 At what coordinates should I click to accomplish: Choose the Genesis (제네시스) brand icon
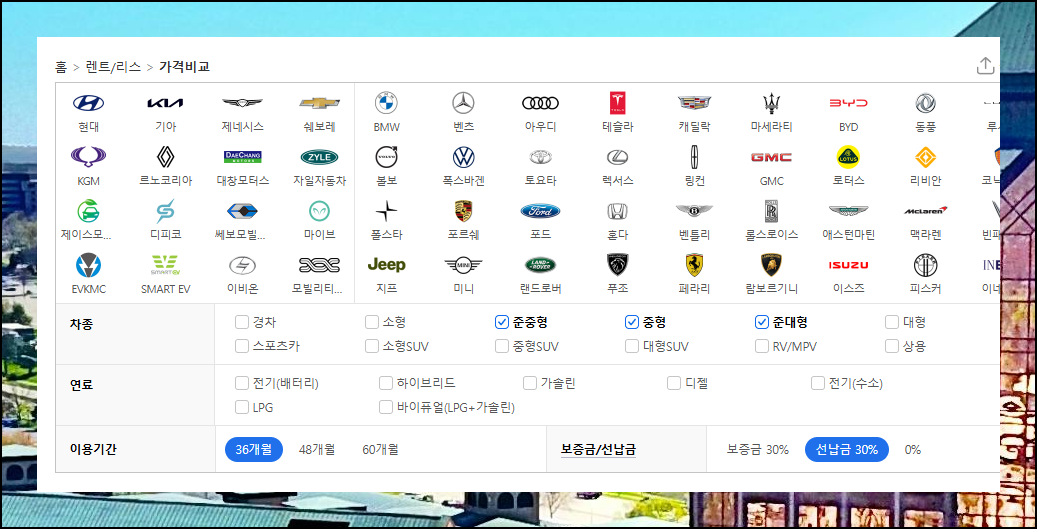coord(243,103)
